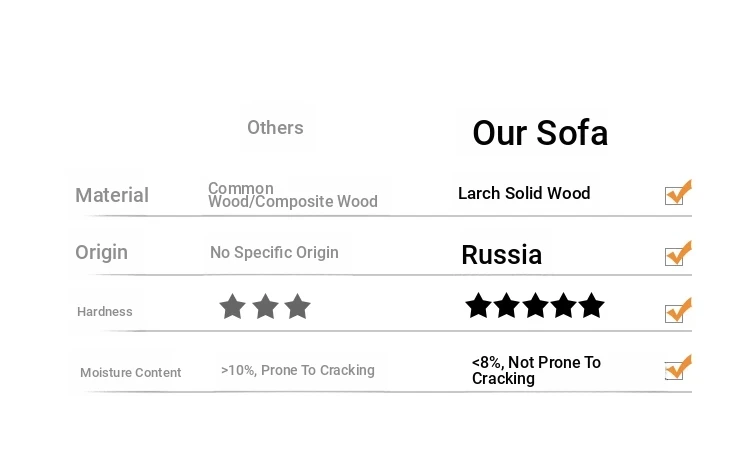This screenshot has height=474, width=750.
Task: Click the 'Russia' origin value
Action: click(x=501, y=255)
